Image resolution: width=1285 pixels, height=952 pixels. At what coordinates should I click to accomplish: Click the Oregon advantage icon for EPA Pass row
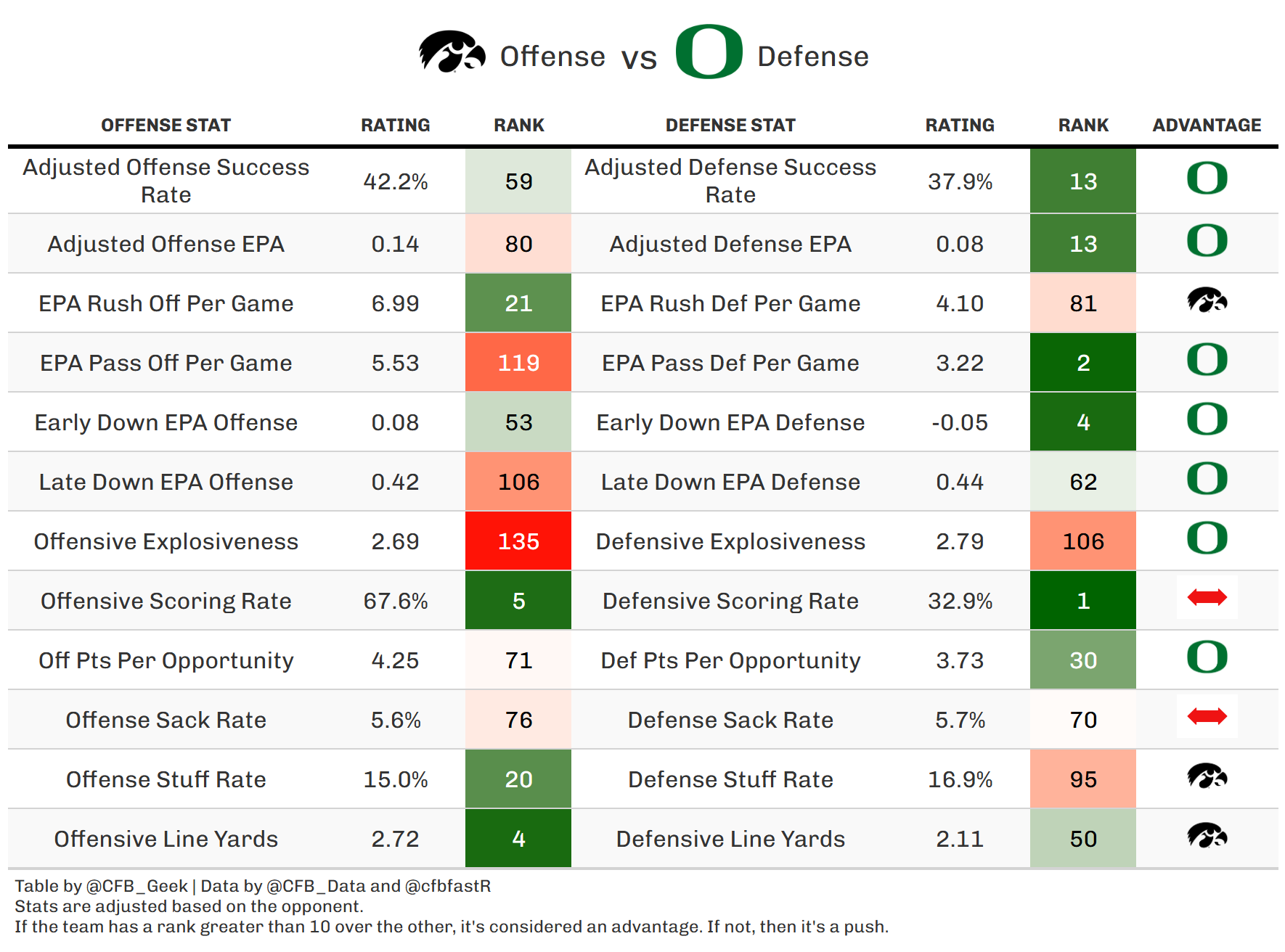[x=1207, y=360]
